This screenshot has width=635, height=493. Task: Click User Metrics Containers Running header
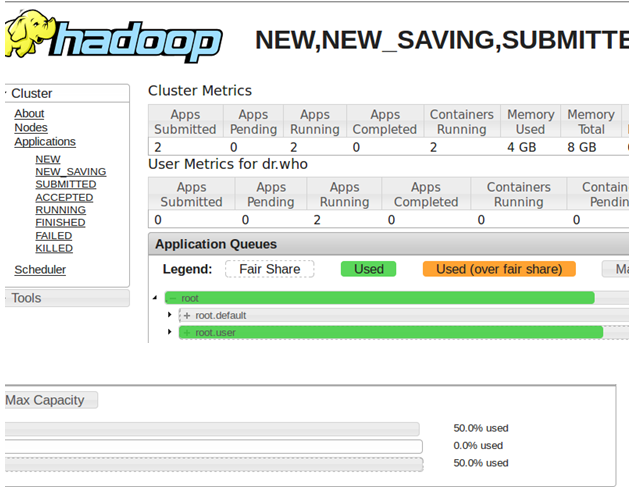click(519, 194)
